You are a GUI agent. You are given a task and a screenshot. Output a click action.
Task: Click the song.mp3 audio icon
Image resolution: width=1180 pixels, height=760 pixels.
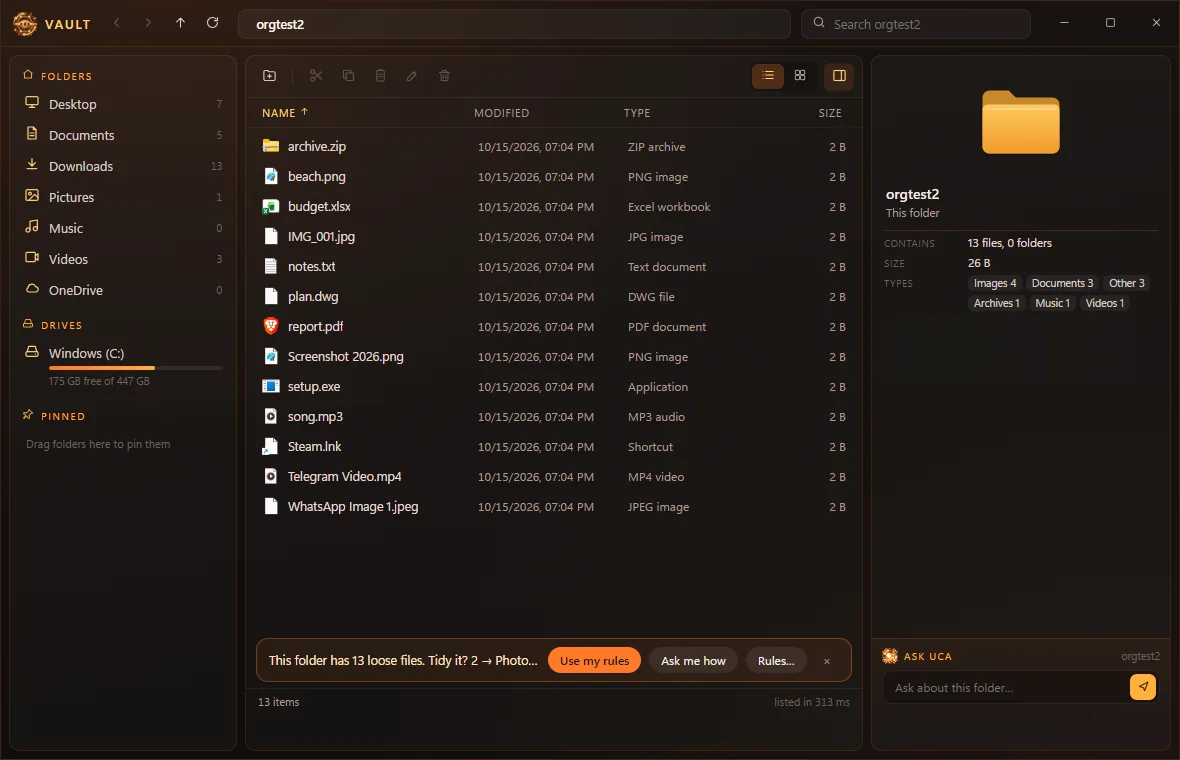coord(271,416)
